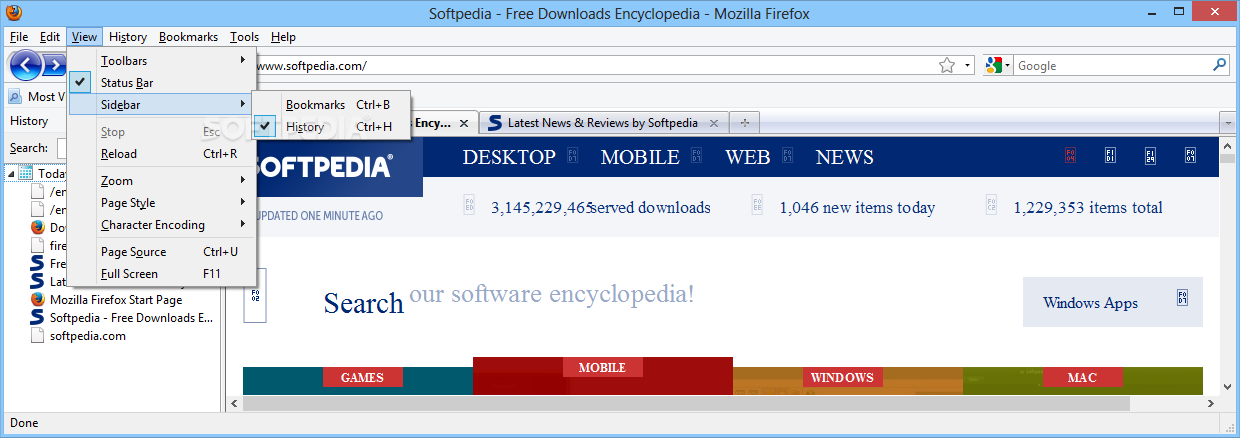Click the page icon next to softpedia.com history entry
This screenshot has height=438, width=1240.
coord(38,336)
